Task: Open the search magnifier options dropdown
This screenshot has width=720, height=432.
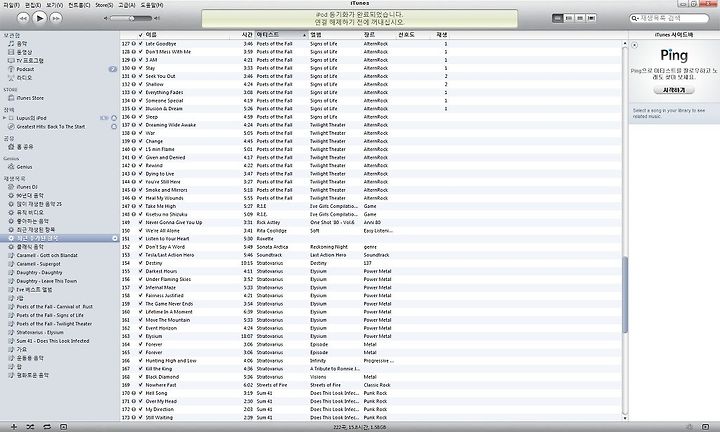Action: [635, 18]
